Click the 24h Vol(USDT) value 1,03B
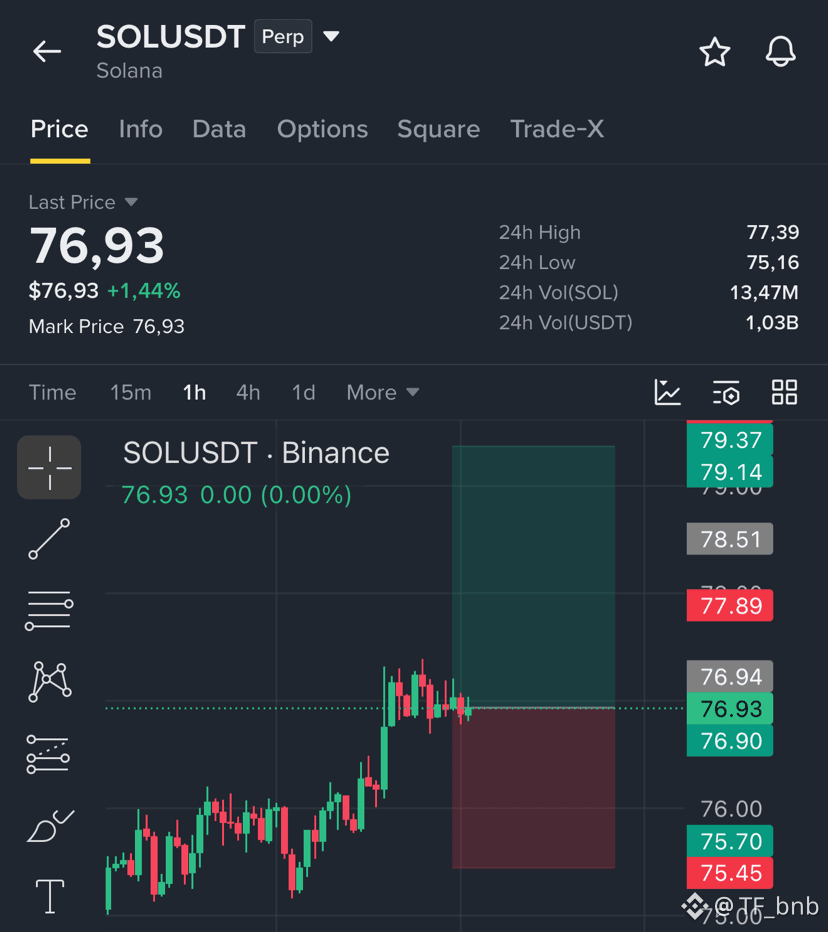This screenshot has width=828, height=932. pos(772,323)
